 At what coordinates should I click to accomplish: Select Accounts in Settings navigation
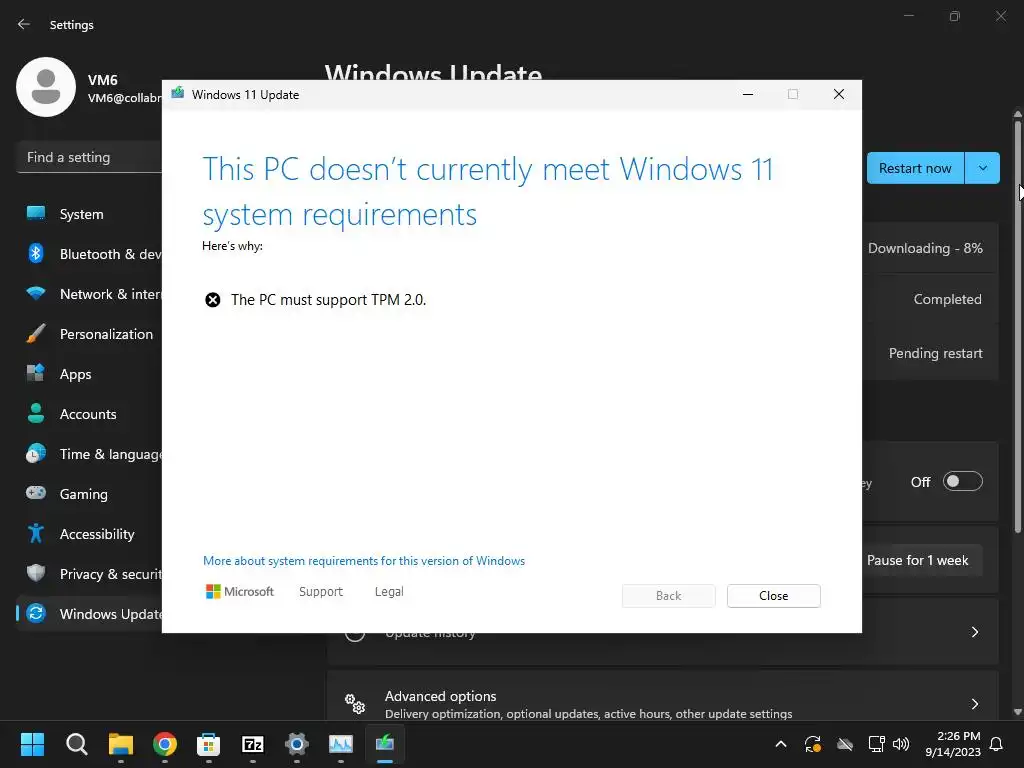pyautogui.click(x=88, y=414)
